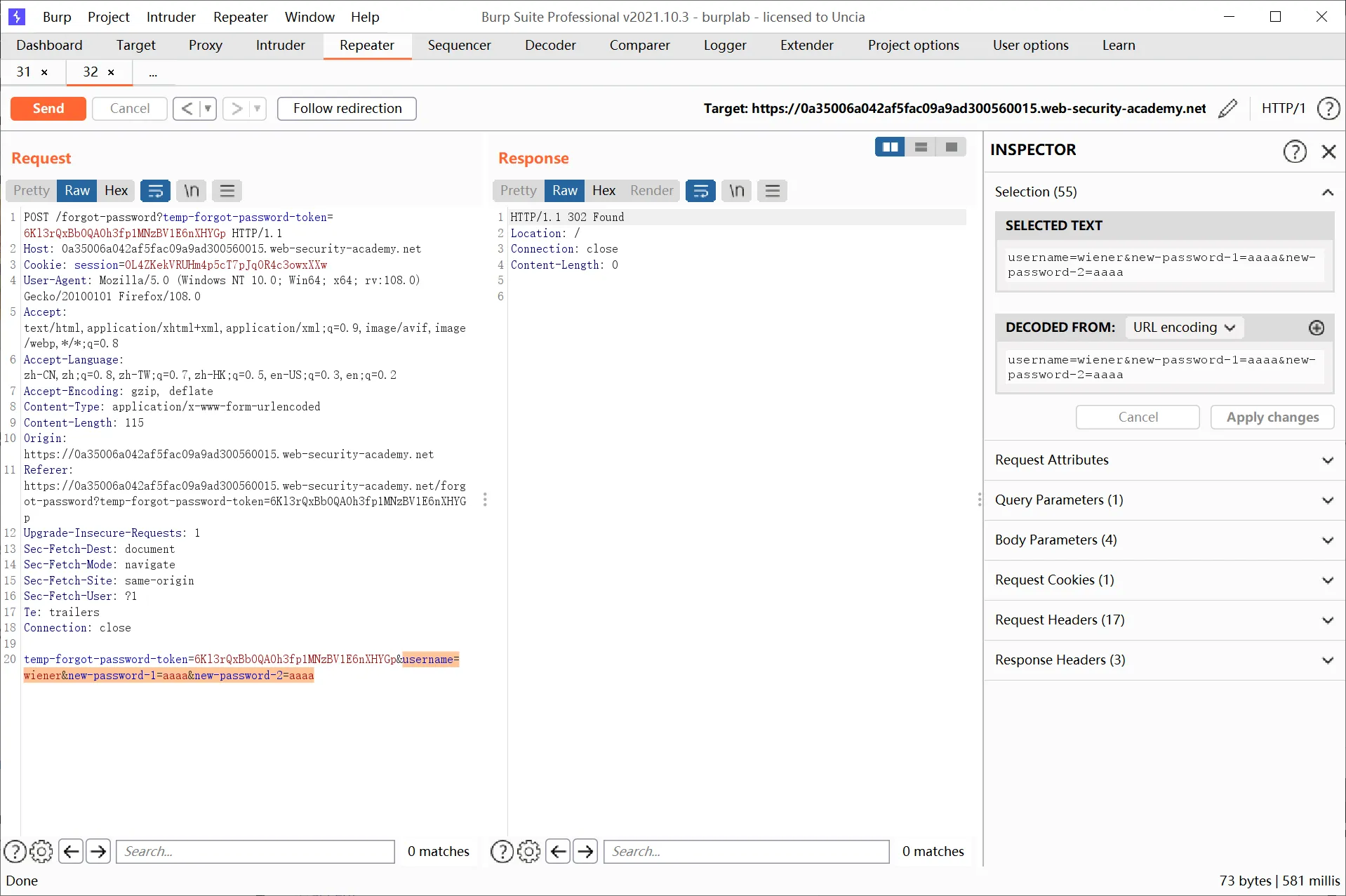The height and width of the screenshot is (896, 1346).
Task: Select Repeater tab 31
Action: tap(24, 72)
